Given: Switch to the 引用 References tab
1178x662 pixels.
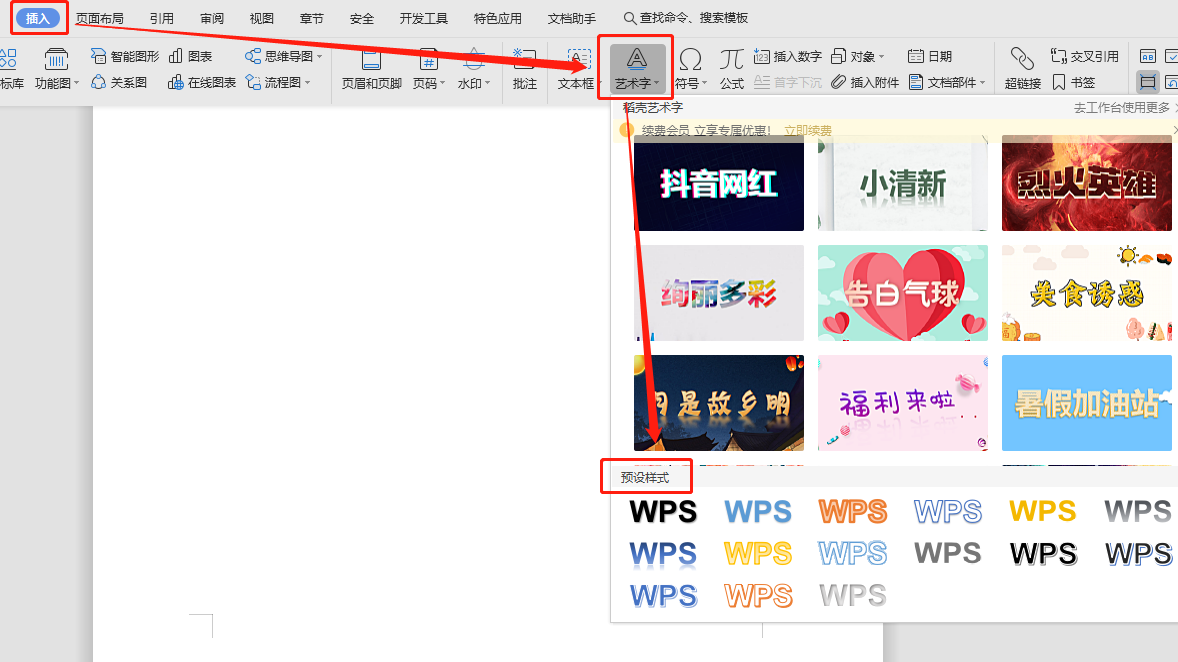Looking at the screenshot, I should coord(162,18).
